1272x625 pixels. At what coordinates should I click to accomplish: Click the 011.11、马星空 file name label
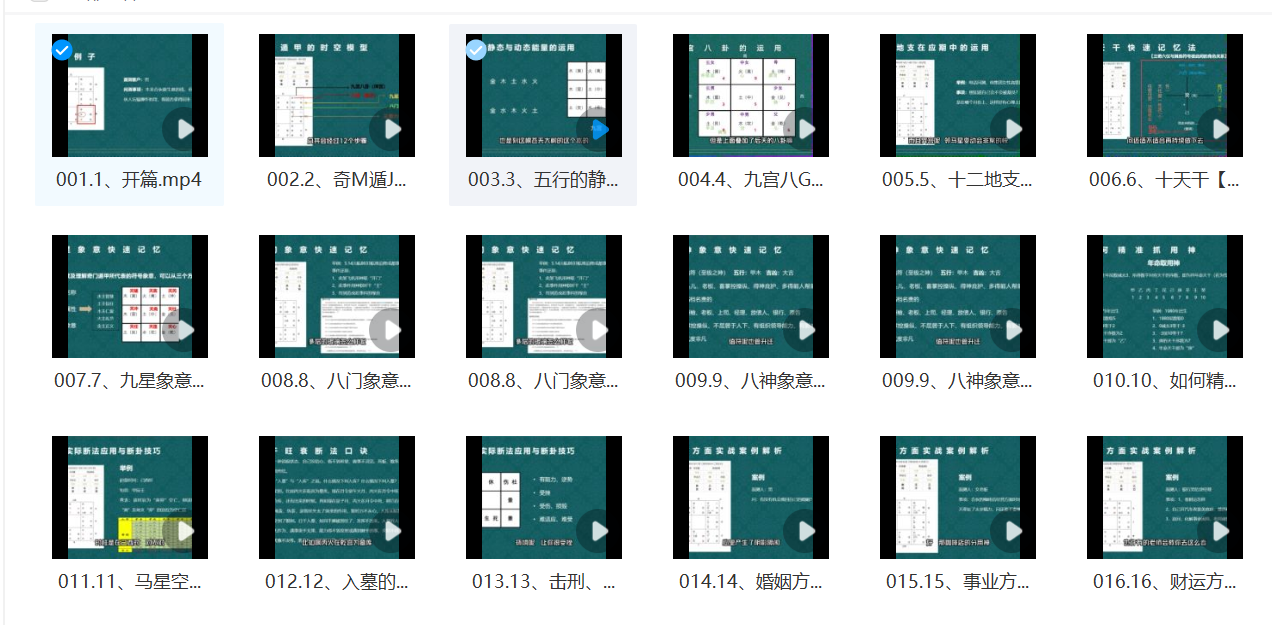click(129, 581)
